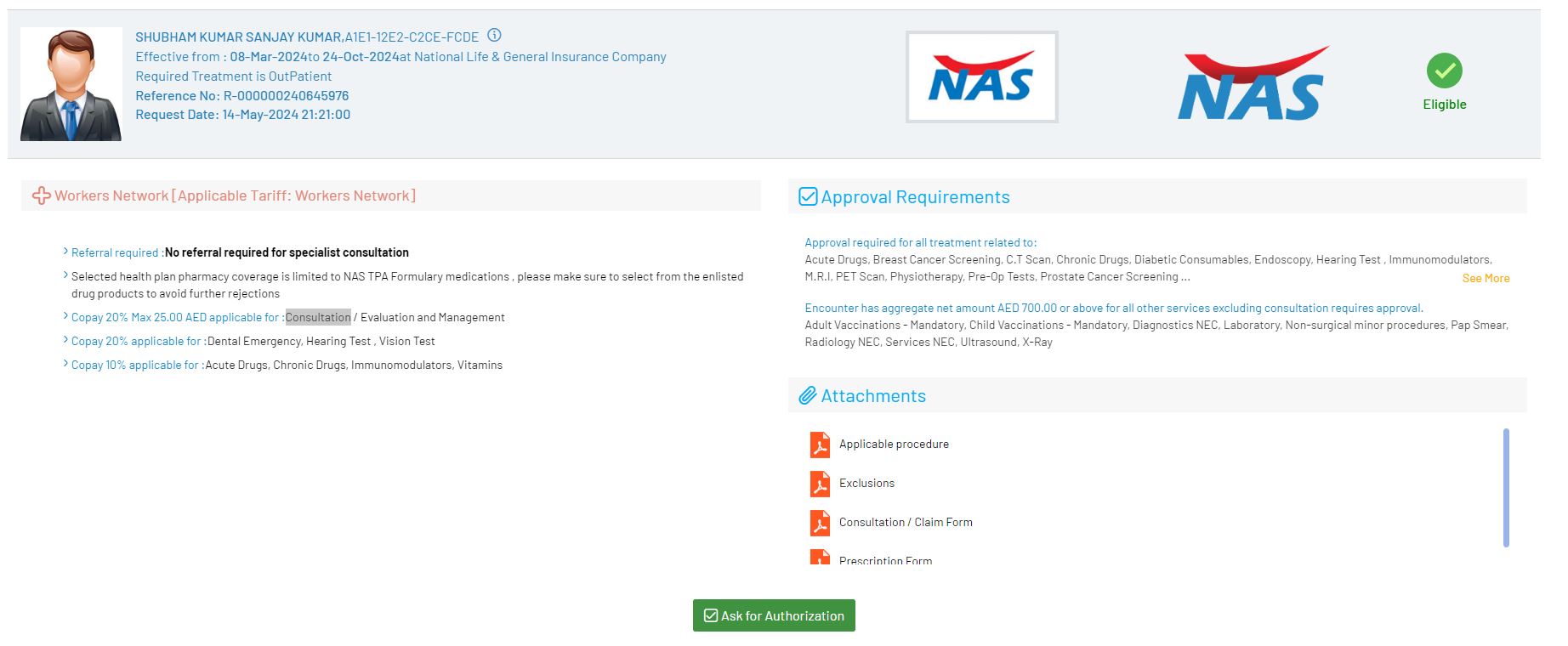Click the chevron beside Referral required
This screenshot has height=646, width=1568.
[x=65, y=252]
